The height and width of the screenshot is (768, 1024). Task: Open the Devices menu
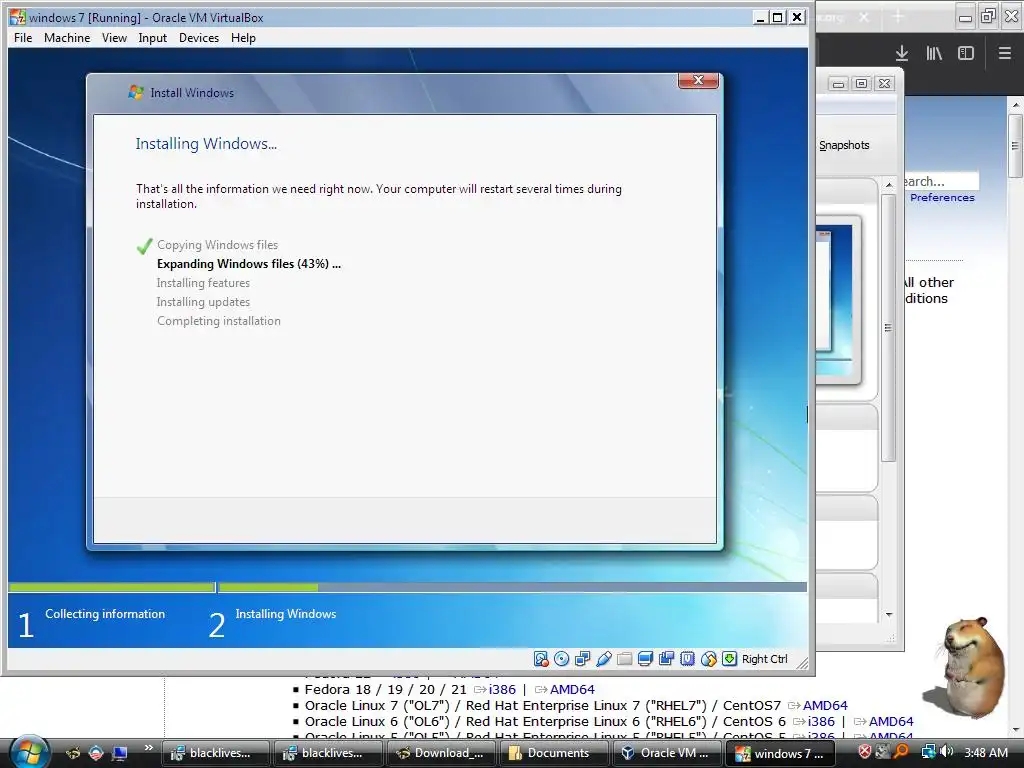point(199,38)
